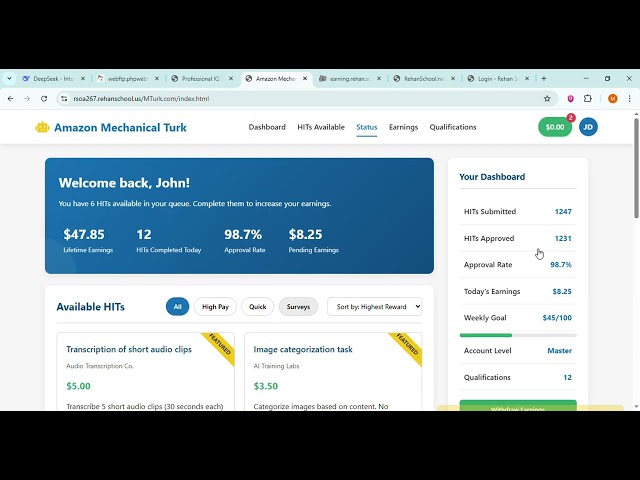Open the Dashboard nav link
The height and width of the screenshot is (480, 640).
point(267,127)
